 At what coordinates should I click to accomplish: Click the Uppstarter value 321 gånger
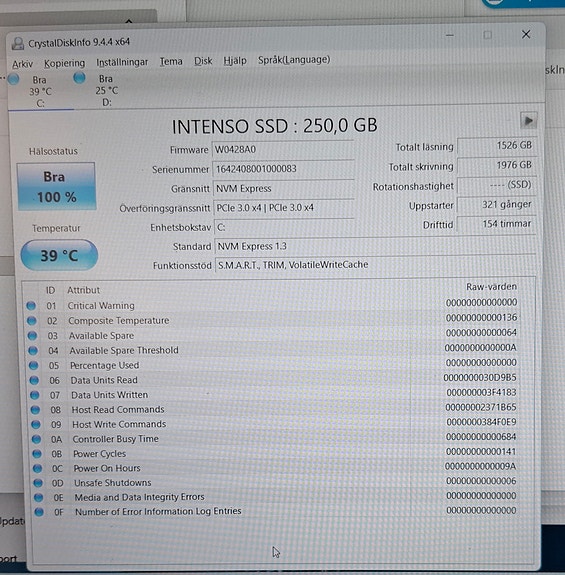tap(496, 205)
